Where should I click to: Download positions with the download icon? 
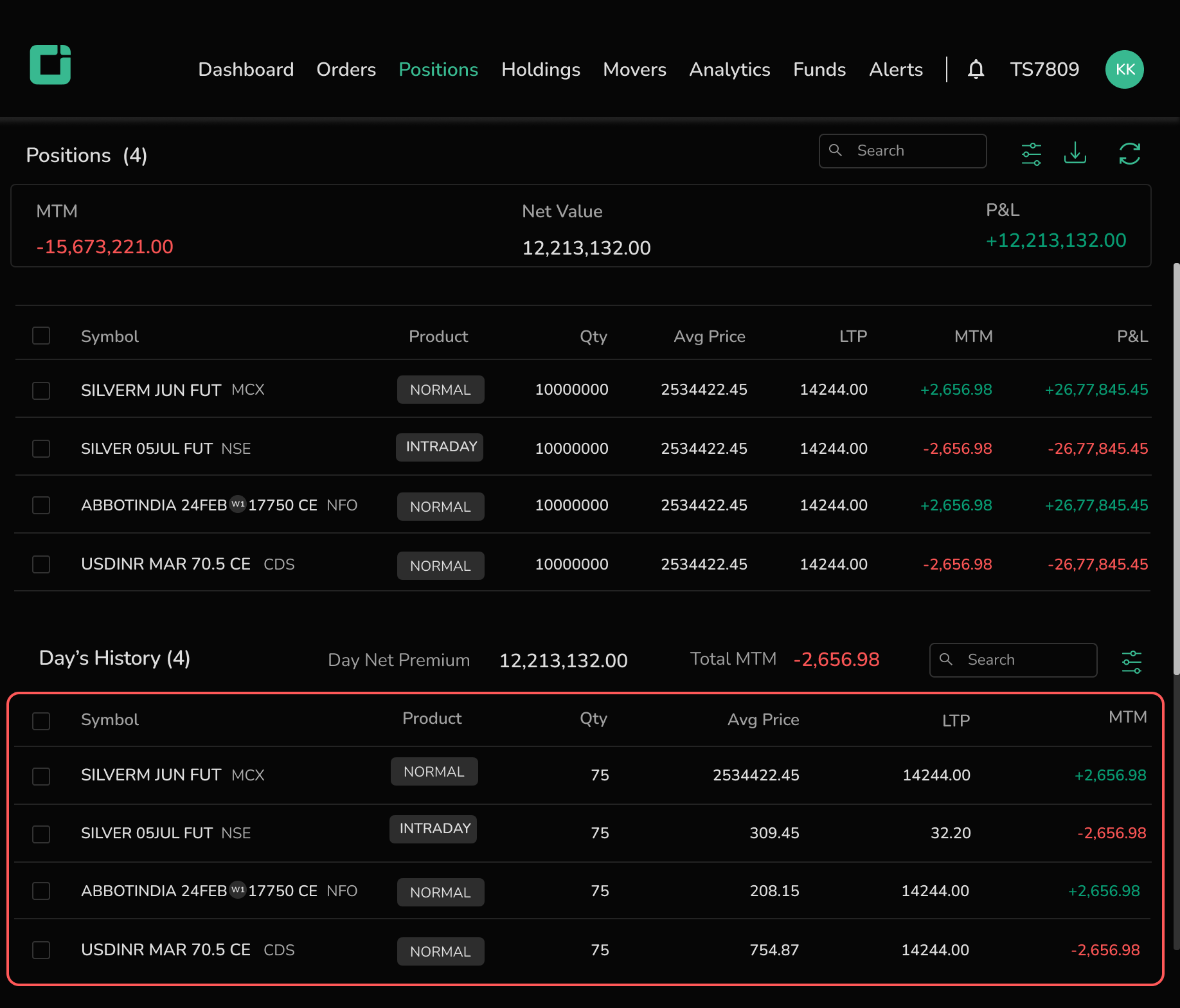[1075, 154]
